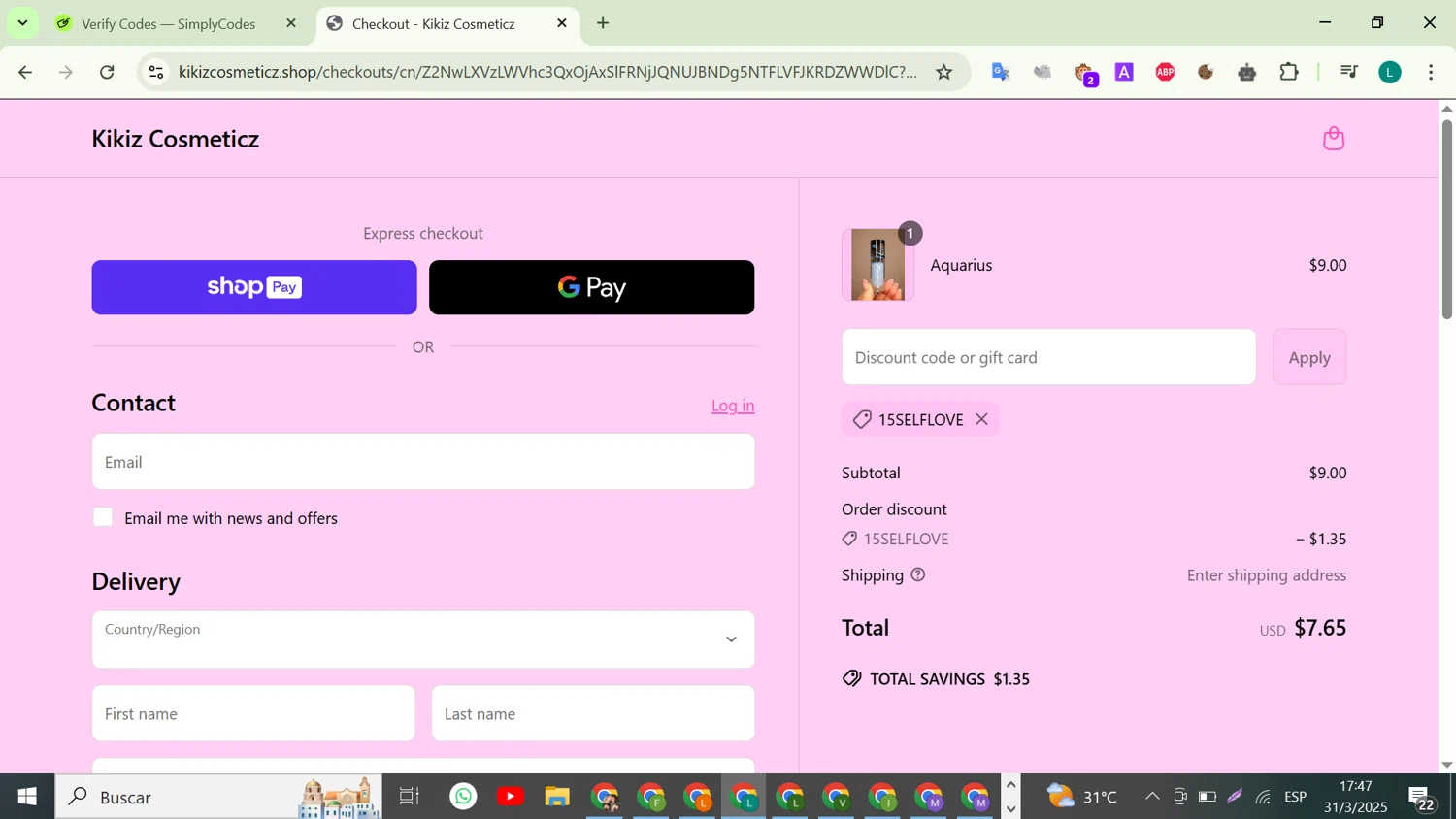Show hidden system tray icons
Image resolution: width=1456 pixels, height=819 pixels.
tap(1152, 797)
